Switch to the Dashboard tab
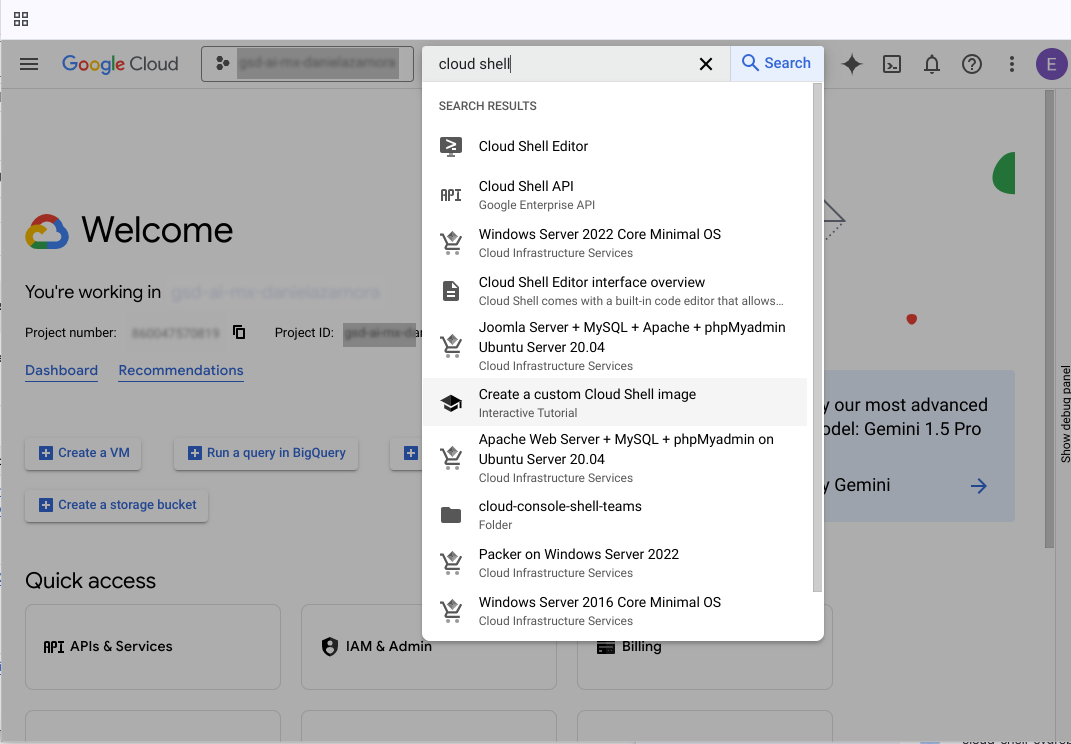This screenshot has height=744, width=1071. (x=61, y=370)
